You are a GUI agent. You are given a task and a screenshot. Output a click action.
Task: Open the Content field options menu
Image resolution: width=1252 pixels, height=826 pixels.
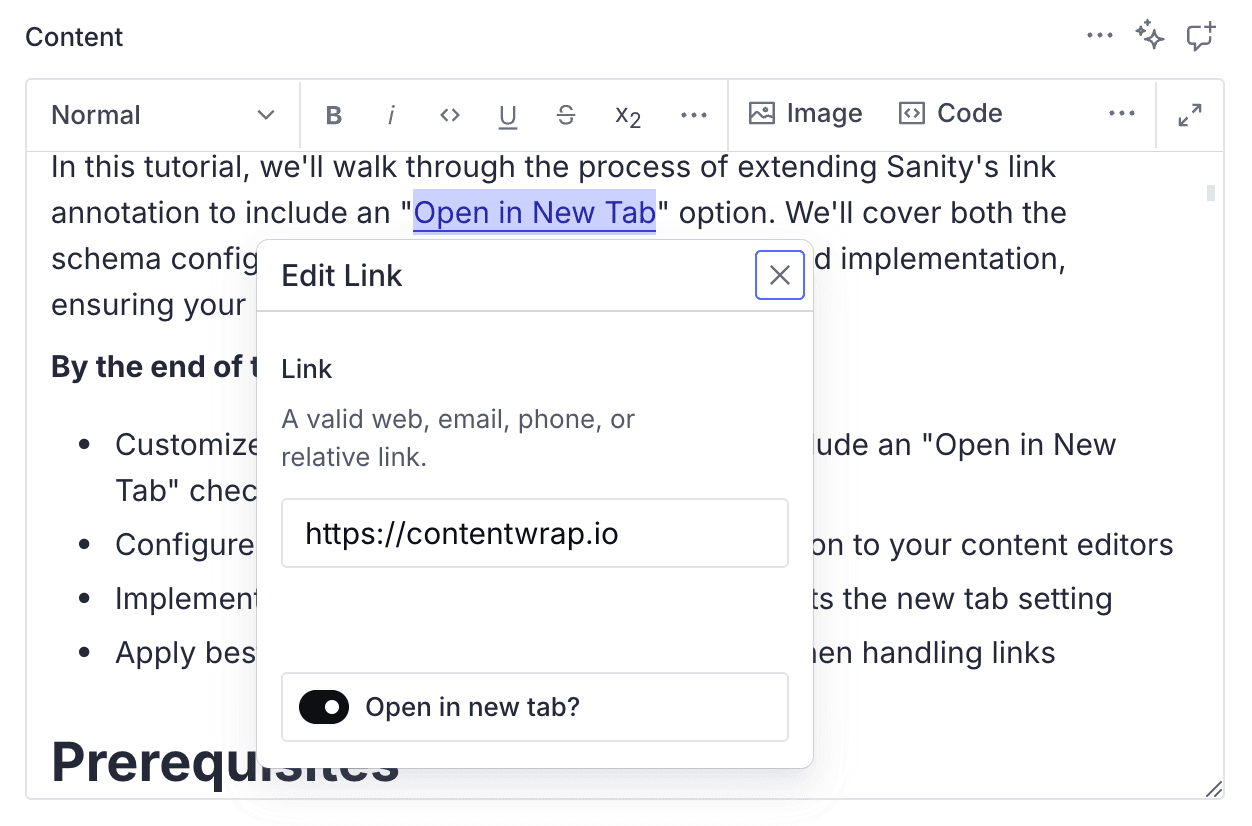[x=1099, y=35]
